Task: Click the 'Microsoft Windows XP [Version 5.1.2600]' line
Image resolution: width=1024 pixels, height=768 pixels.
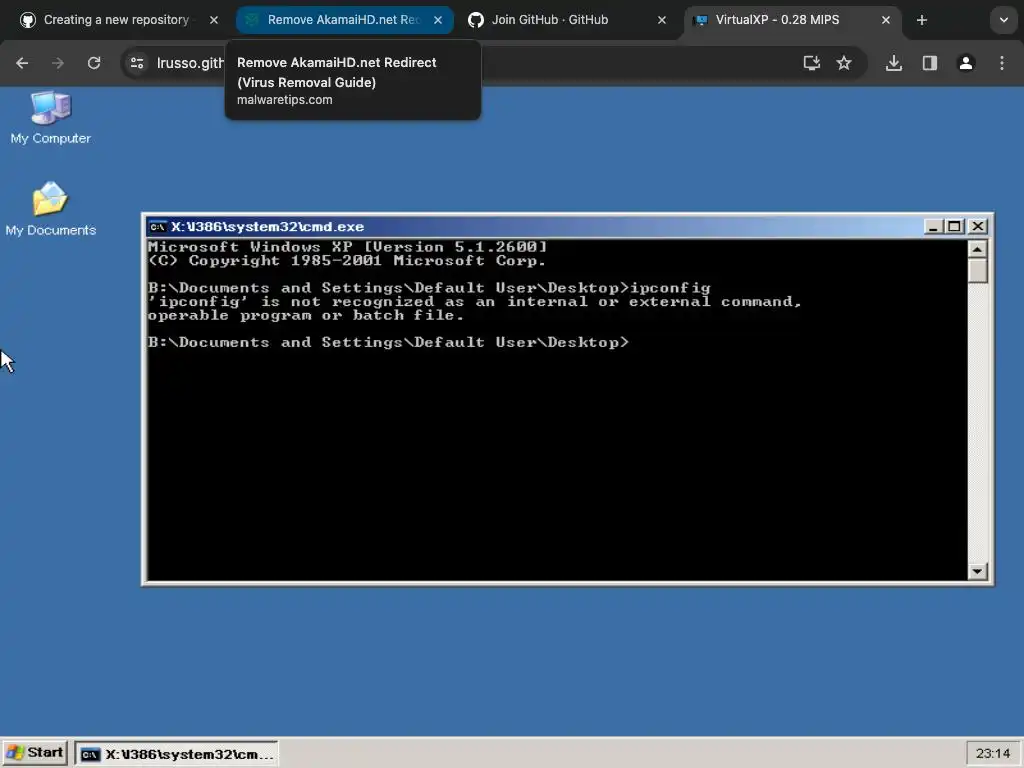Action: (347, 247)
